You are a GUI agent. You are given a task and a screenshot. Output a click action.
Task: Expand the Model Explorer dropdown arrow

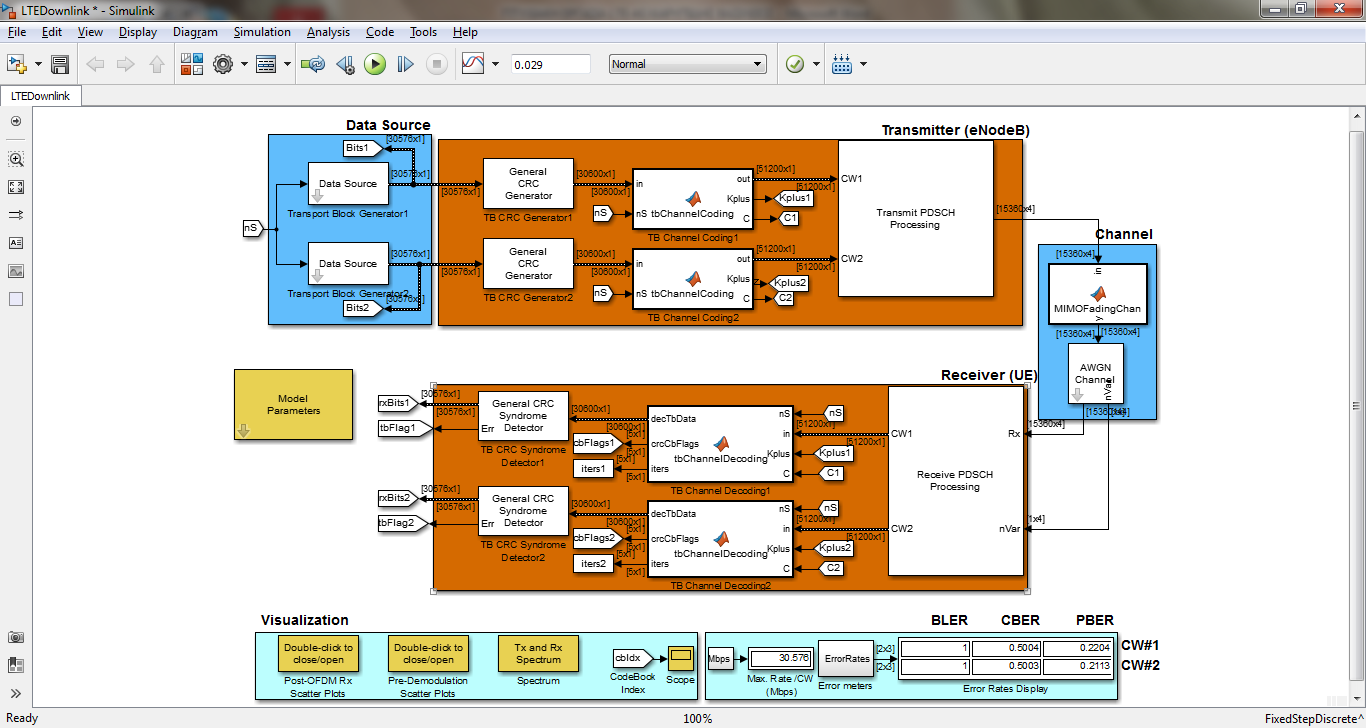click(287, 64)
